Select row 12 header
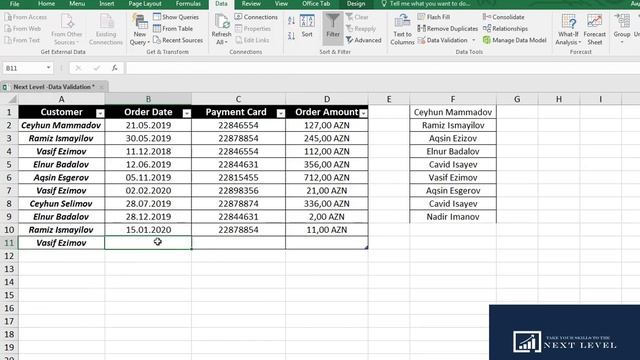The width and height of the screenshot is (640, 360). 9,256
